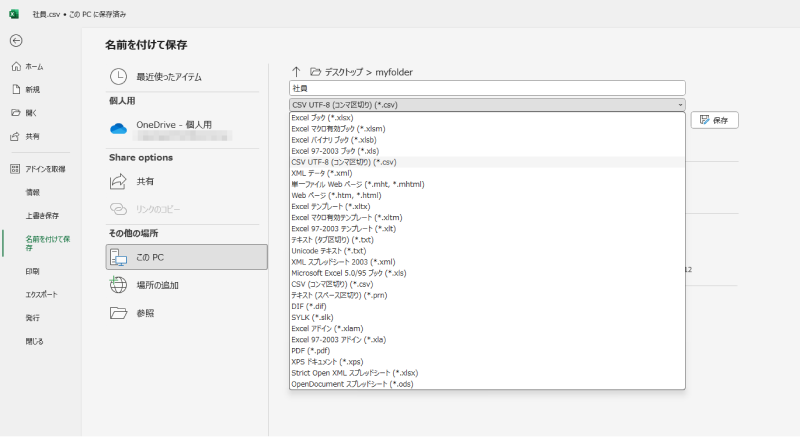Choose Excel 97-2003 アドイン (*.xla)
The image size is (800, 437).
pyautogui.click(x=487, y=340)
